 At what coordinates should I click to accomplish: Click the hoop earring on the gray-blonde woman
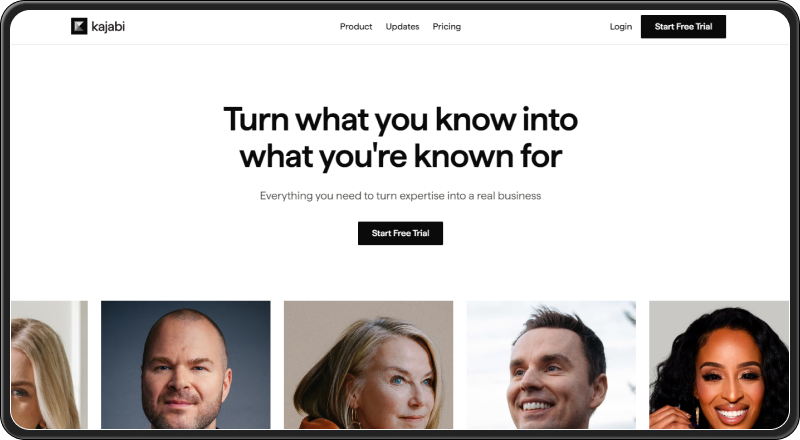click(354, 419)
